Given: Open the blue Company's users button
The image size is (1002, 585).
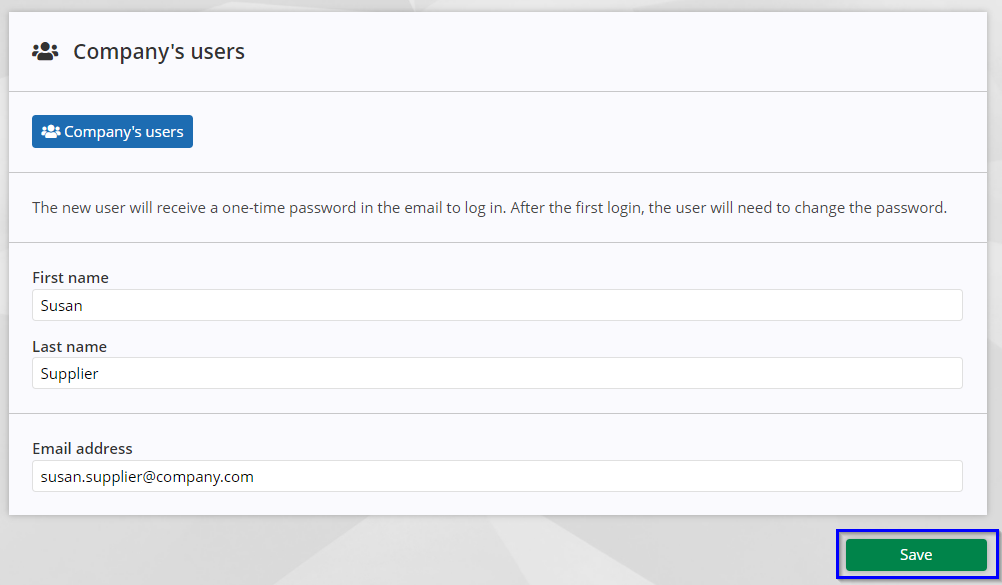Looking at the screenshot, I should (x=112, y=132).
